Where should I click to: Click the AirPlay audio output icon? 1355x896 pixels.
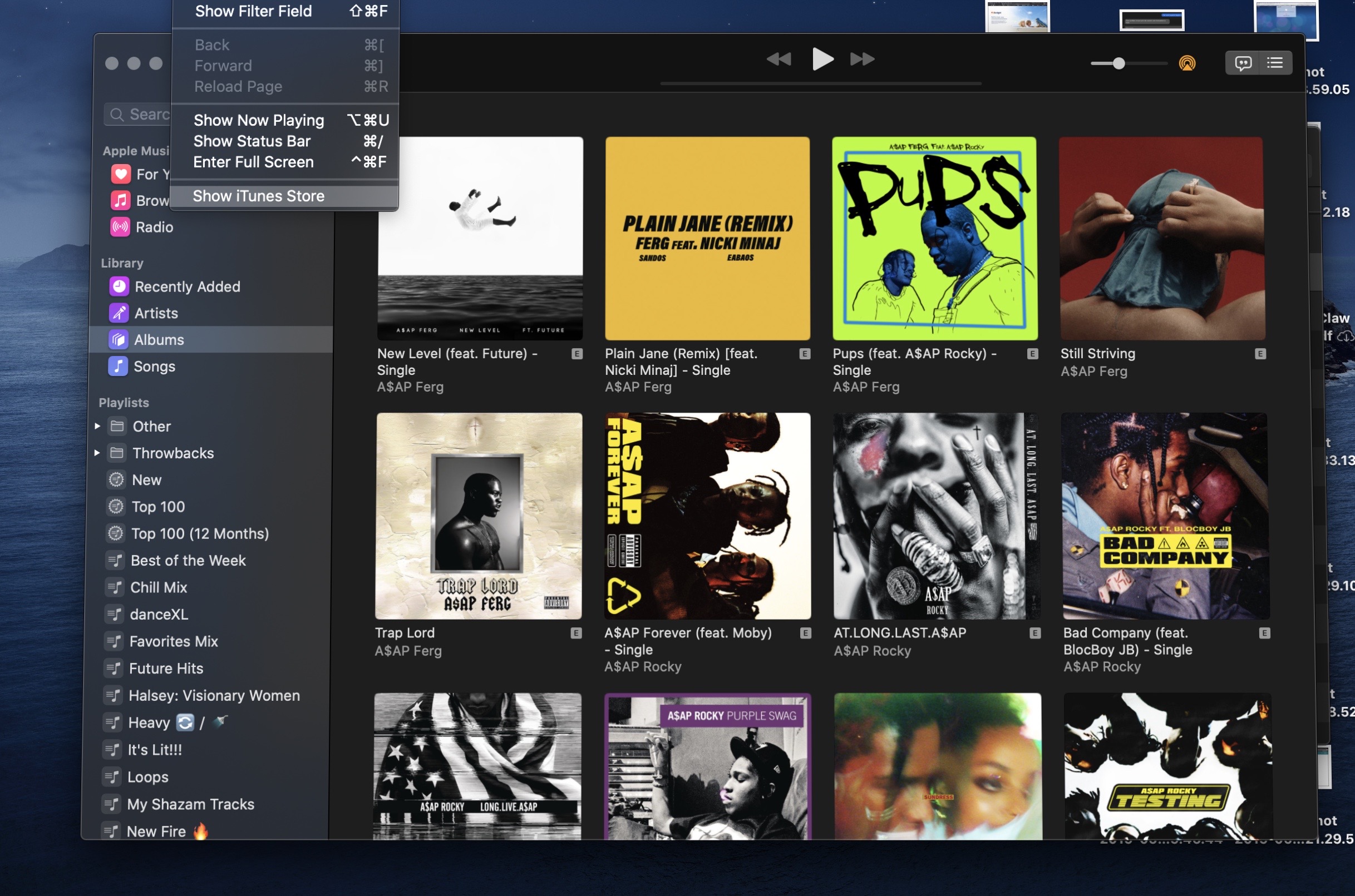point(1187,63)
